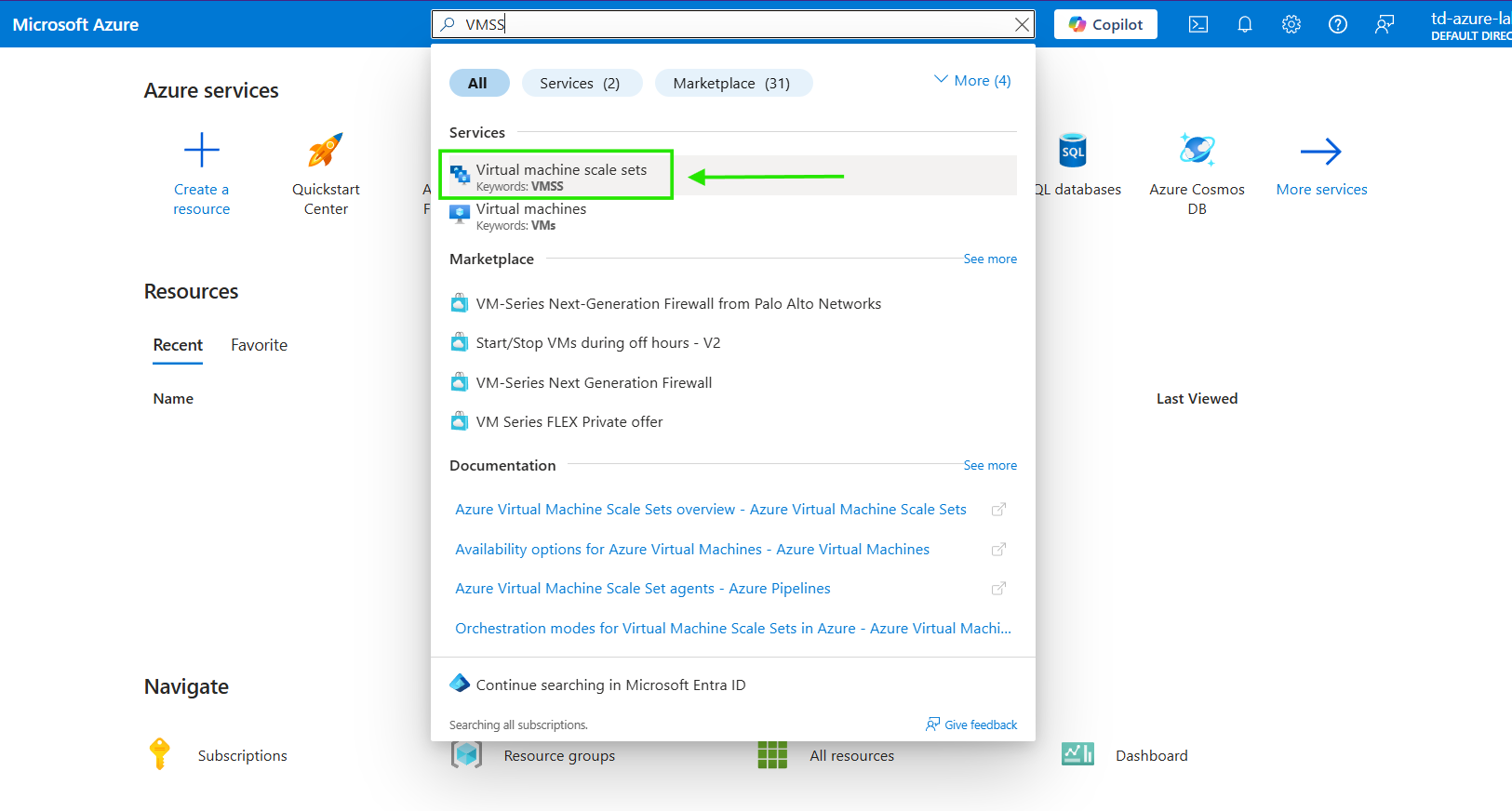Open the Help question mark menu
The height and width of the screenshot is (811, 1512).
point(1338,25)
